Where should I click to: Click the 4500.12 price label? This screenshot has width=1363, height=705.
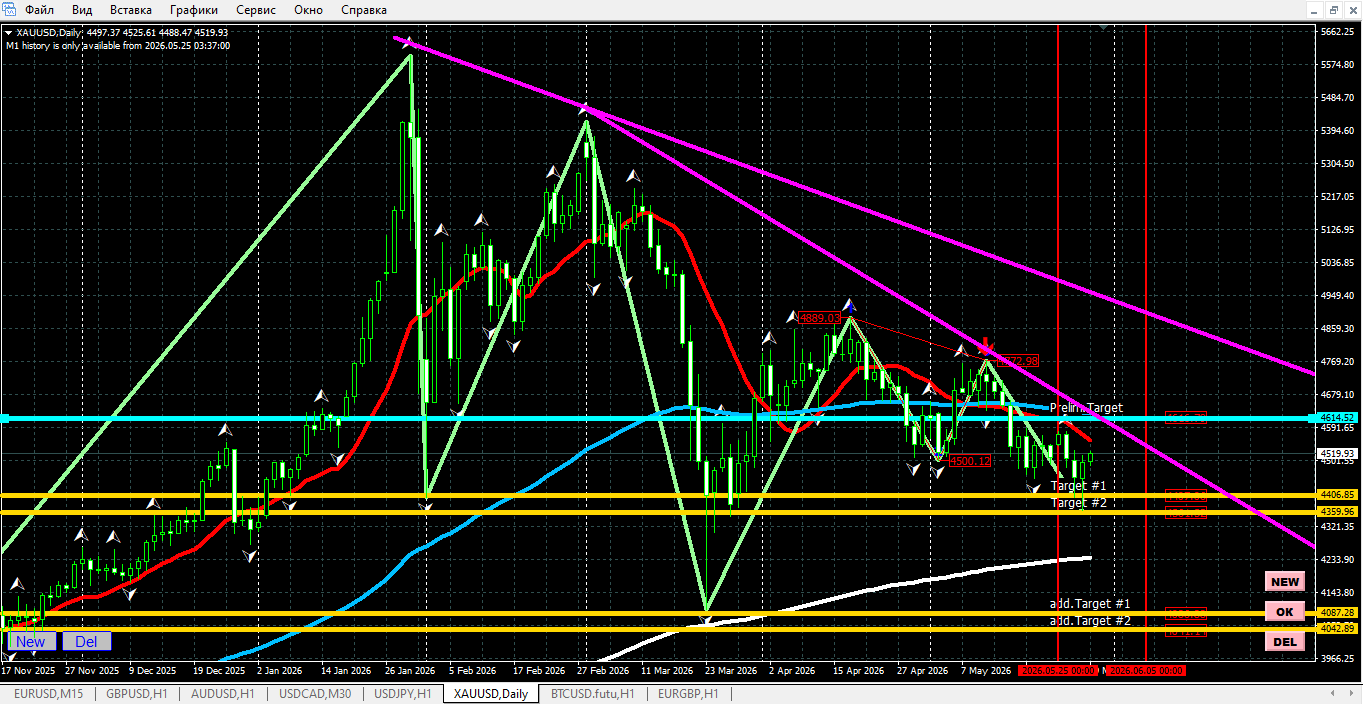click(970, 461)
